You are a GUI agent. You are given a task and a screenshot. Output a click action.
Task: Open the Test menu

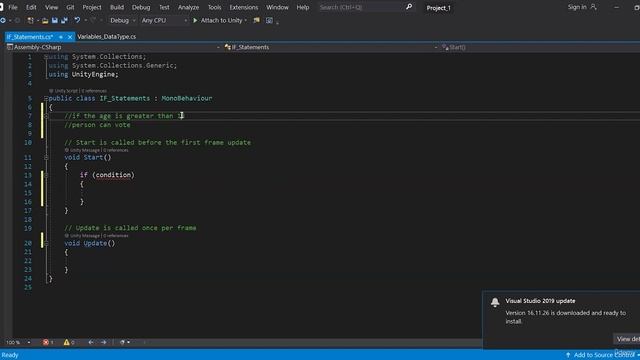(x=164, y=7)
